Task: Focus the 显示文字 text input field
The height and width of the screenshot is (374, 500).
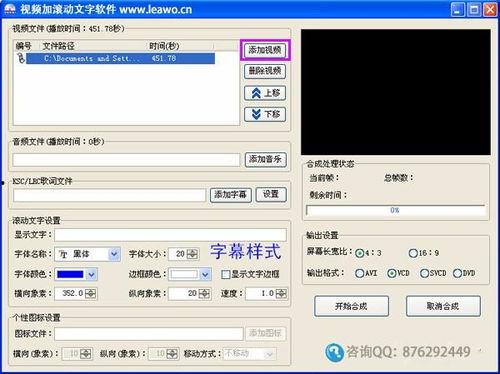Action: 170,235
